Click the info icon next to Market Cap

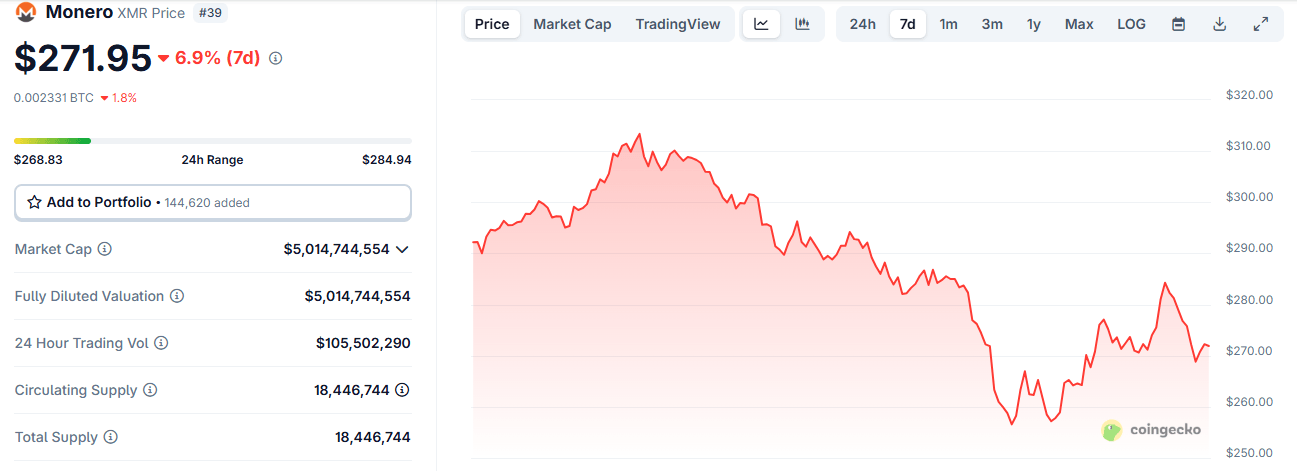105,249
